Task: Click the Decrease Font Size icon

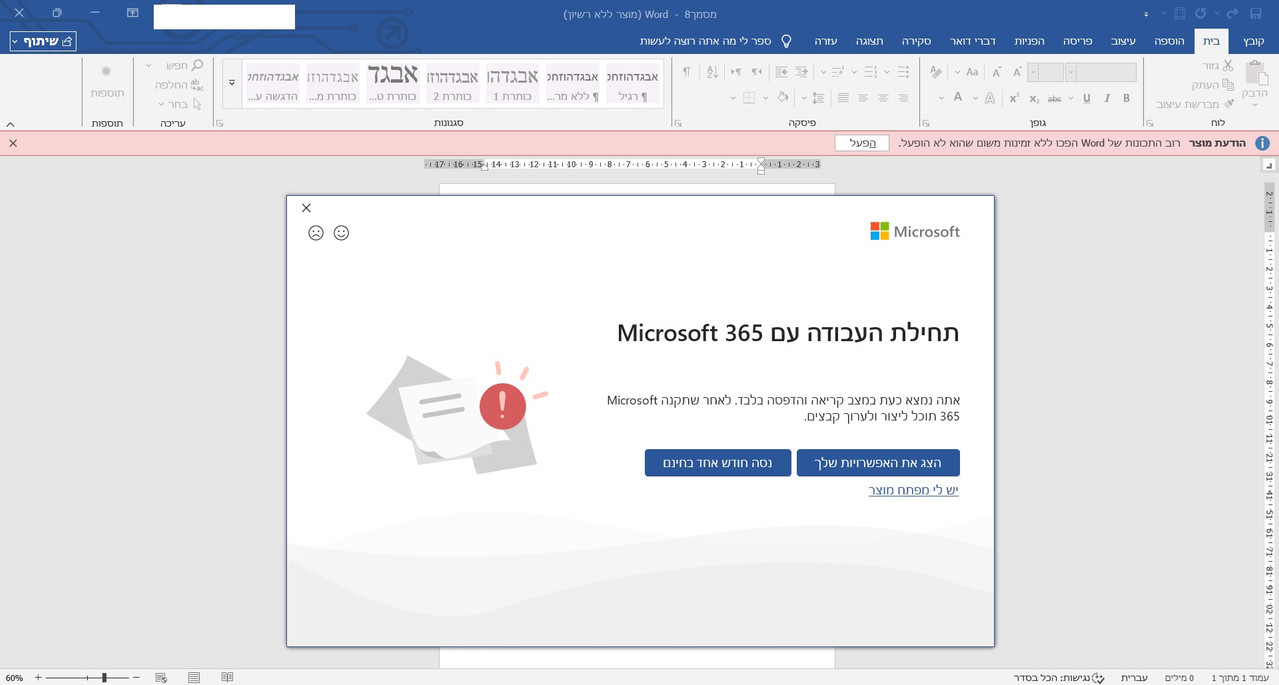Action: (x=997, y=72)
